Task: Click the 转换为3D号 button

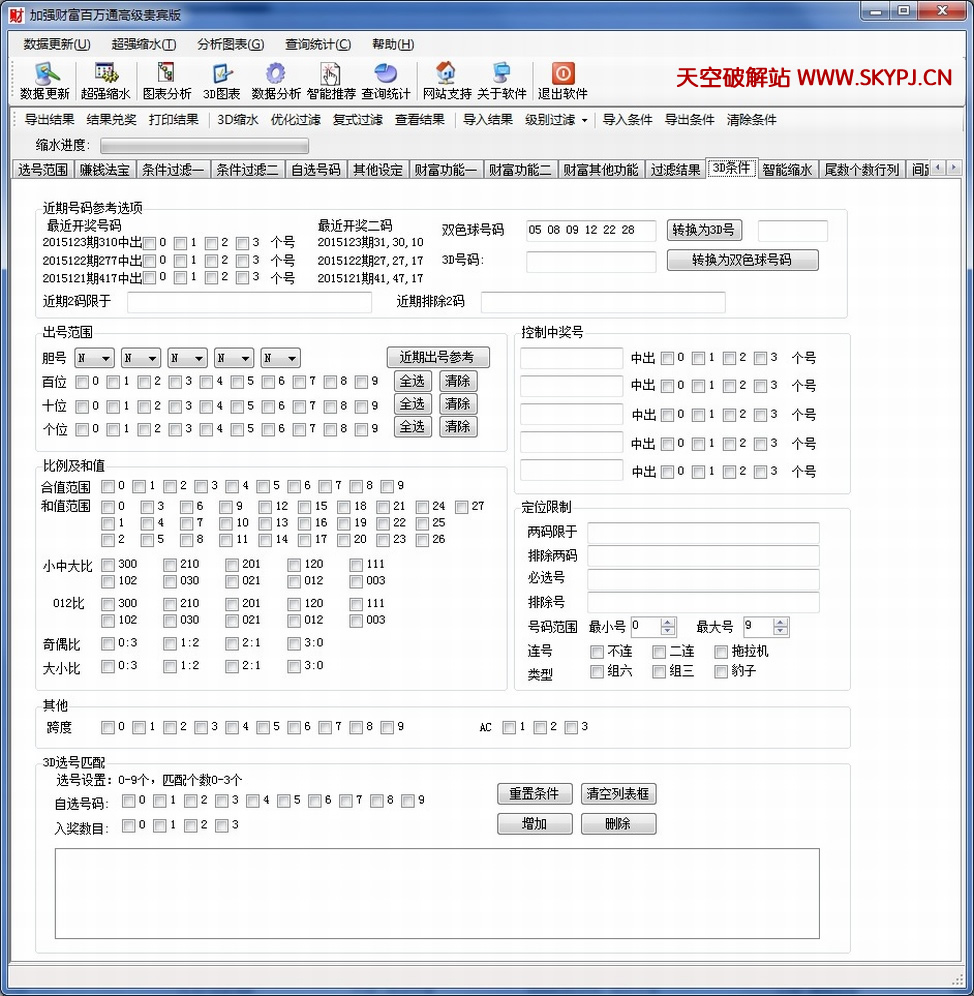Action: [705, 230]
